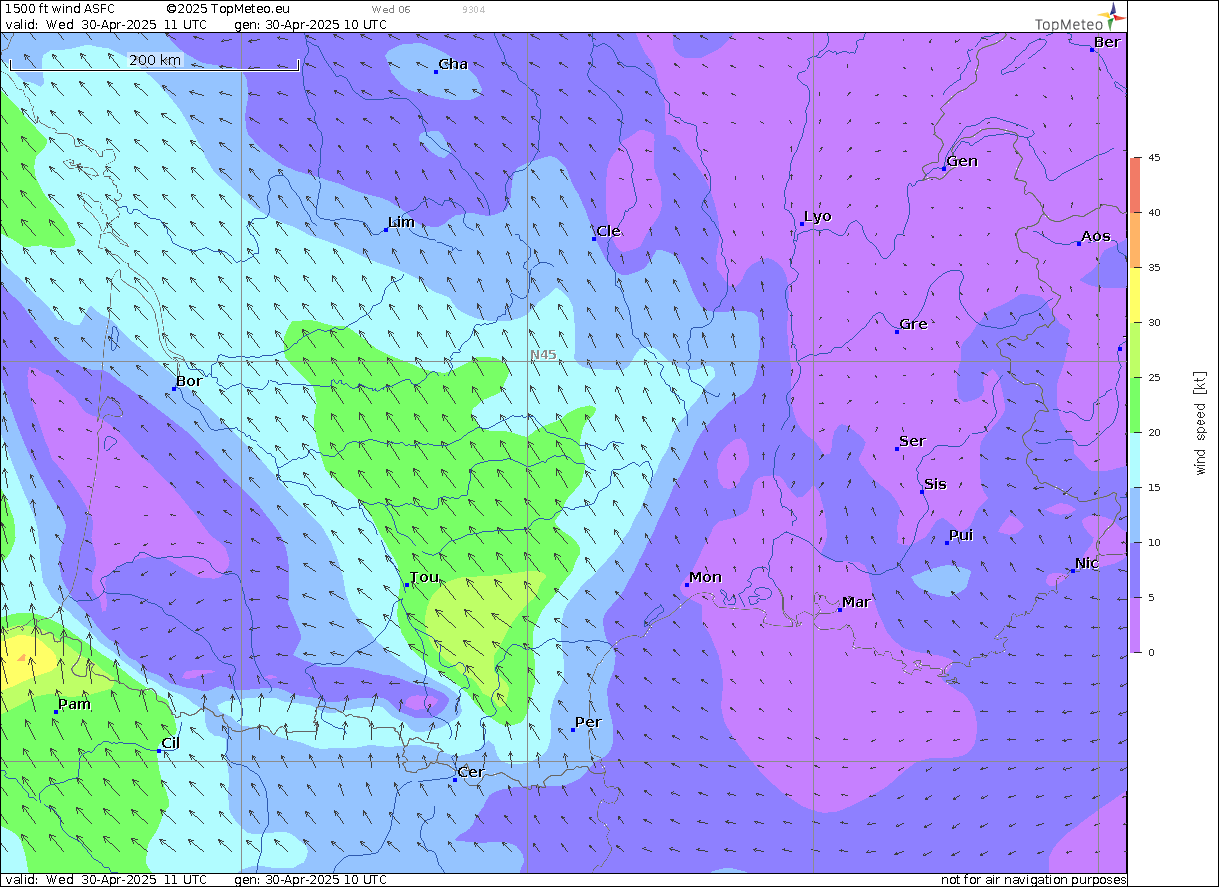Click the "Wed 06" header text
The height and width of the screenshot is (887, 1219).
pyautogui.click(x=391, y=9)
